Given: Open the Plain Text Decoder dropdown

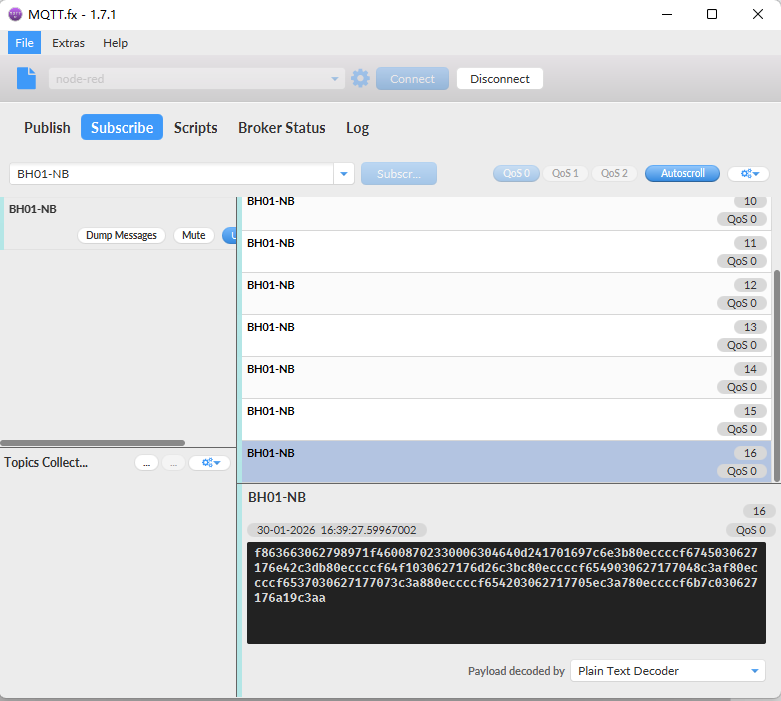Looking at the screenshot, I should pyautogui.click(x=667, y=671).
